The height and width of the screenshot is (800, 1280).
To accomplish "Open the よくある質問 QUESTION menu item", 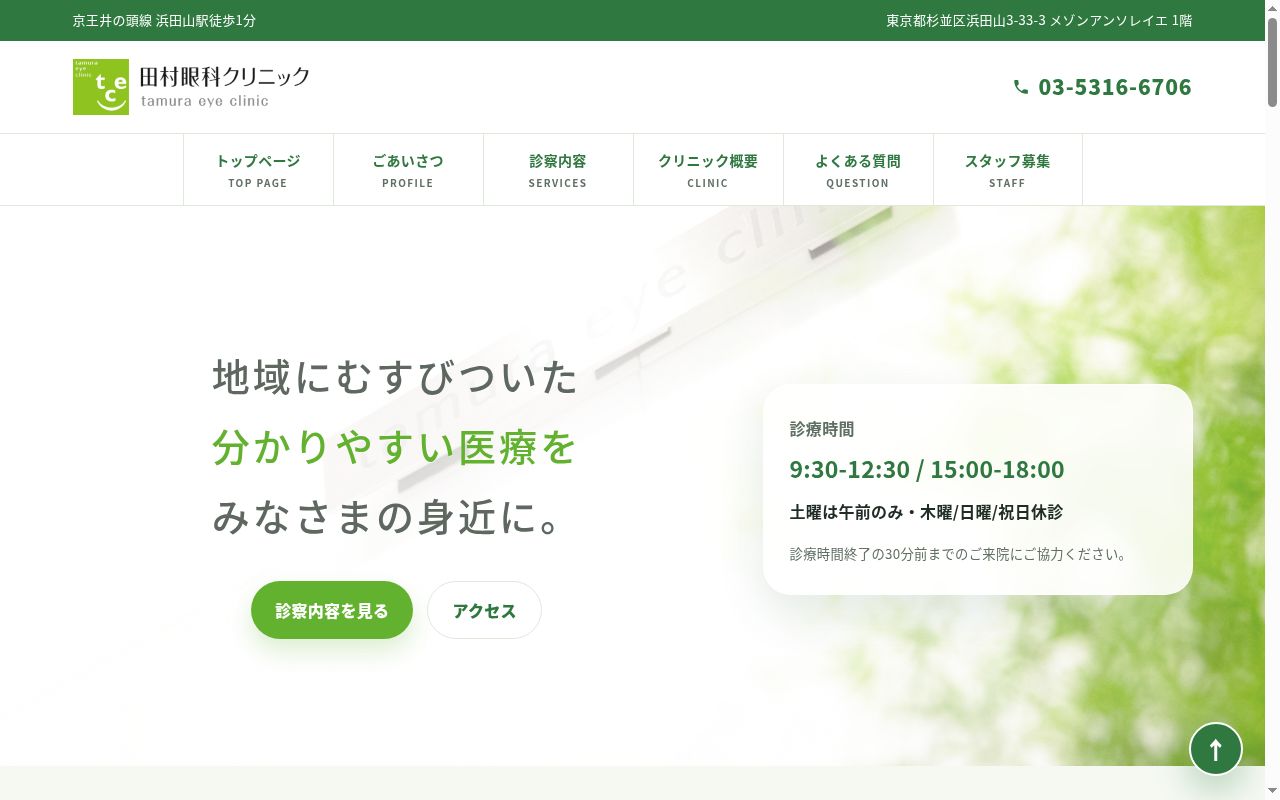I will click(x=858, y=170).
